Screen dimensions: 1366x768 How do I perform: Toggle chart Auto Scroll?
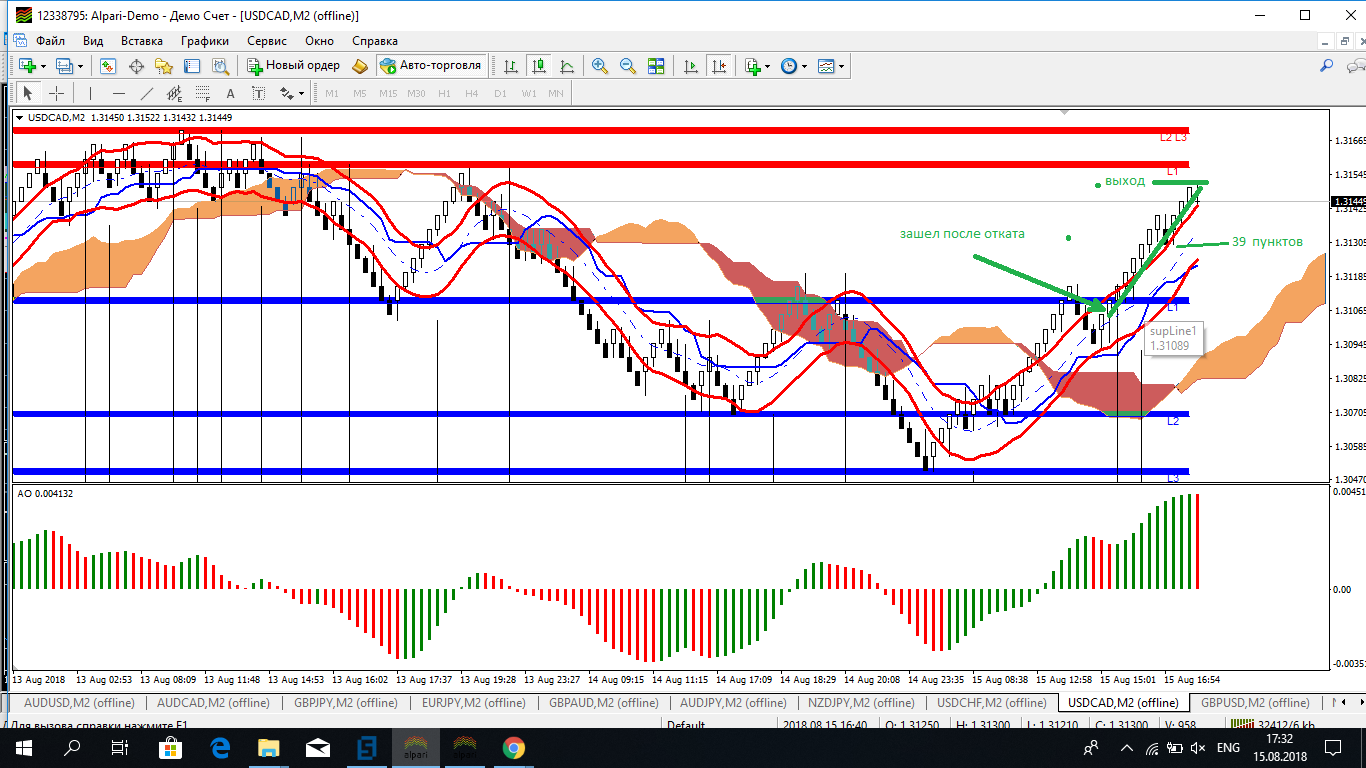(x=691, y=66)
